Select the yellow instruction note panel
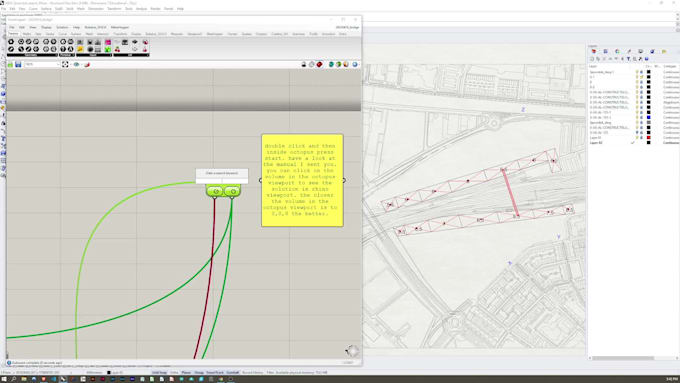This screenshot has height=383, width=680. [x=302, y=180]
